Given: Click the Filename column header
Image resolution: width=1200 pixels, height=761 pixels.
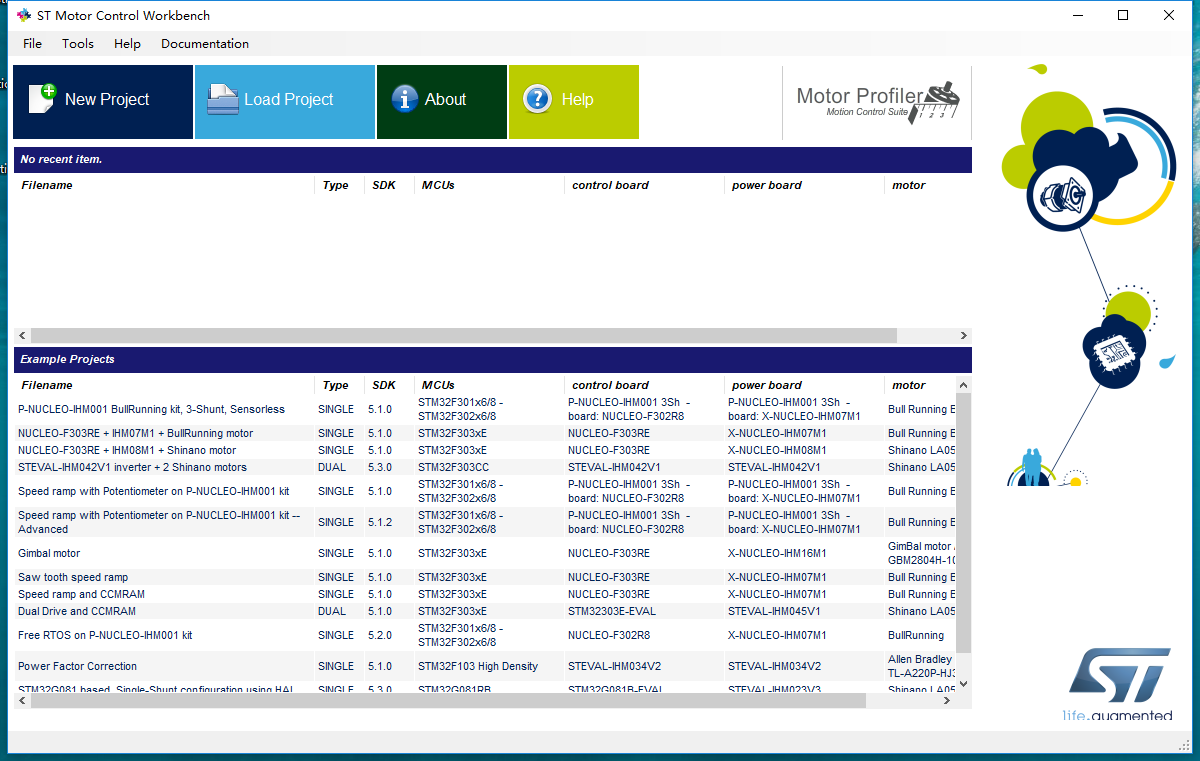Looking at the screenshot, I should [46, 385].
